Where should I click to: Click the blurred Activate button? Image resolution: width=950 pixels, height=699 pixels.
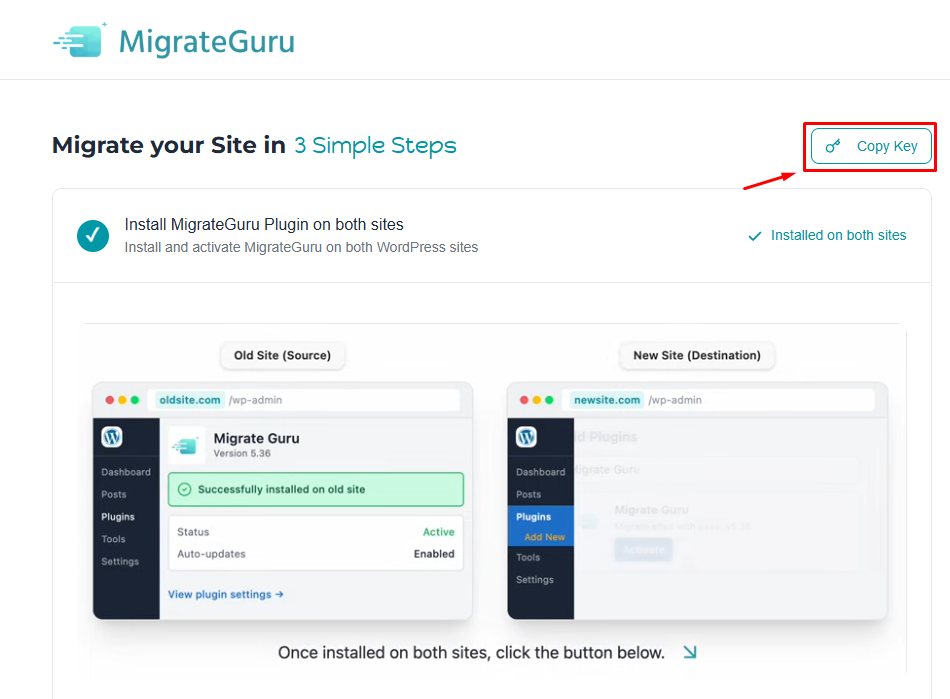643,549
